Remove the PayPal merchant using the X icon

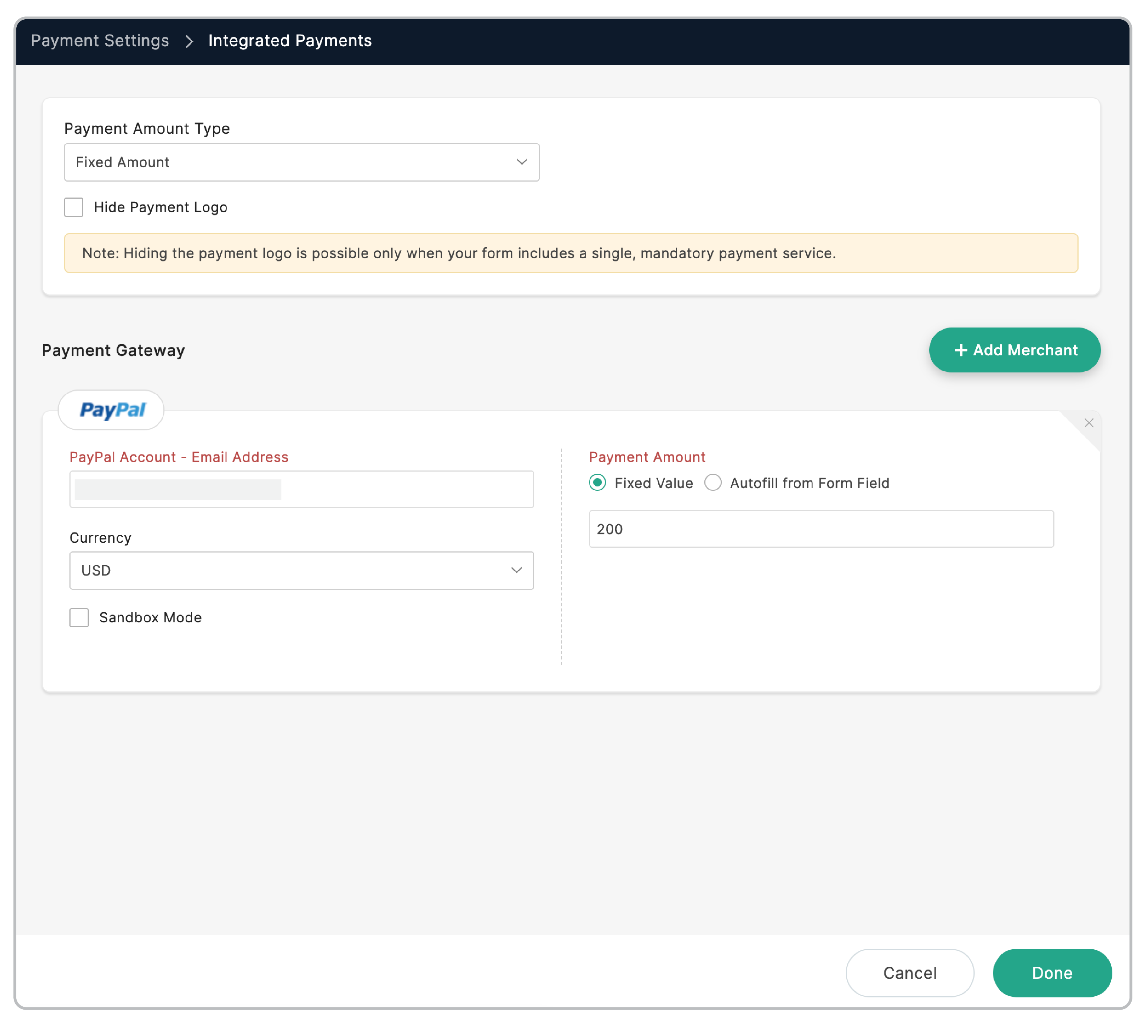pyautogui.click(x=1089, y=423)
